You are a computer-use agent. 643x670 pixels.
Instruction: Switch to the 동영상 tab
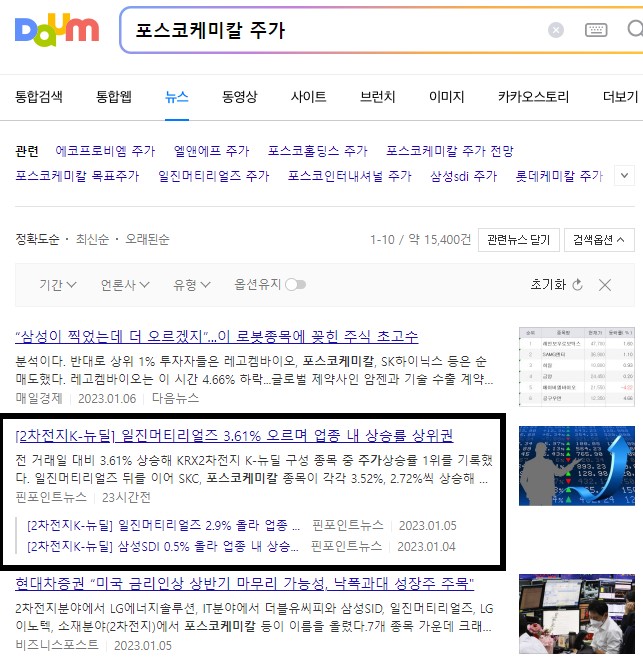(x=240, y=97)
